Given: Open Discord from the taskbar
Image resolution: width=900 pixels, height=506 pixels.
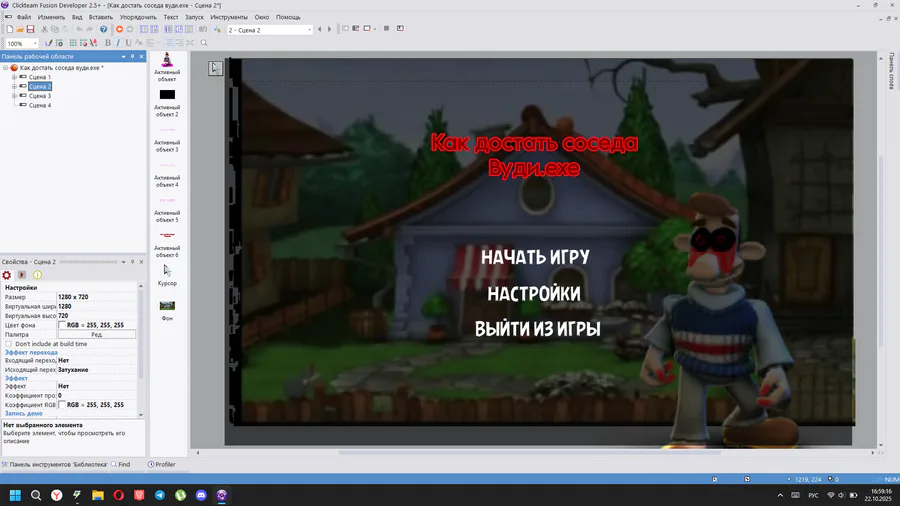Looking at the screenshot, I should tap(201, 495).
